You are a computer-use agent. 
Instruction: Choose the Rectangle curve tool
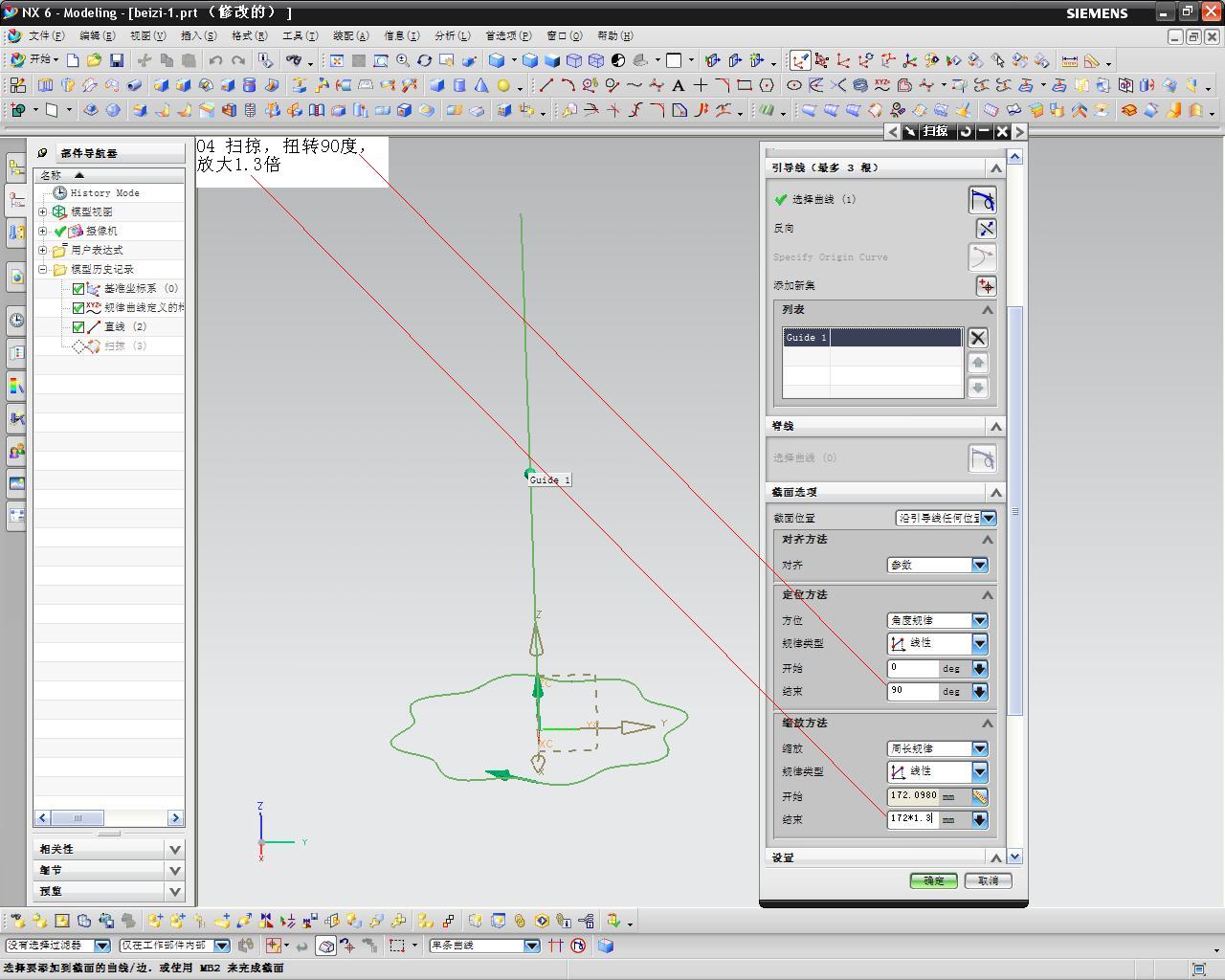tap(745, 85)
